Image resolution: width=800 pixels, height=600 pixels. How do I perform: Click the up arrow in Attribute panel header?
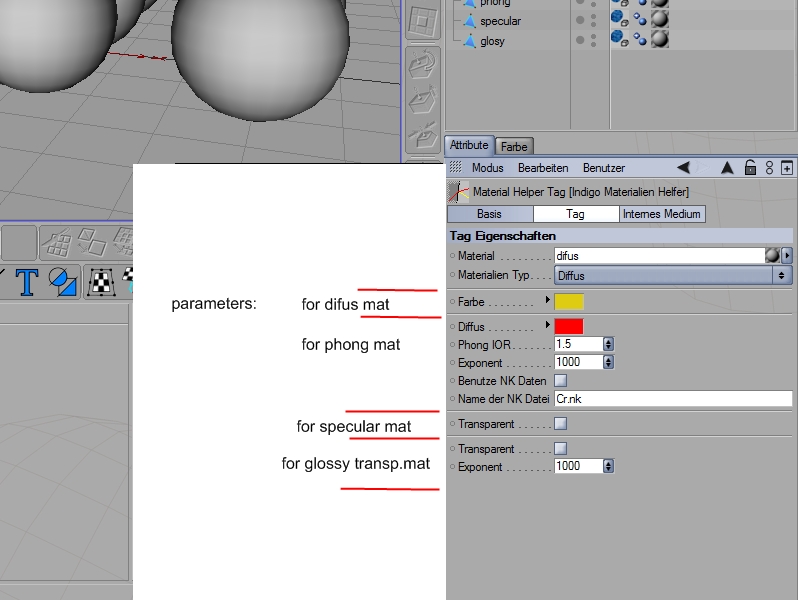point(728,168)
